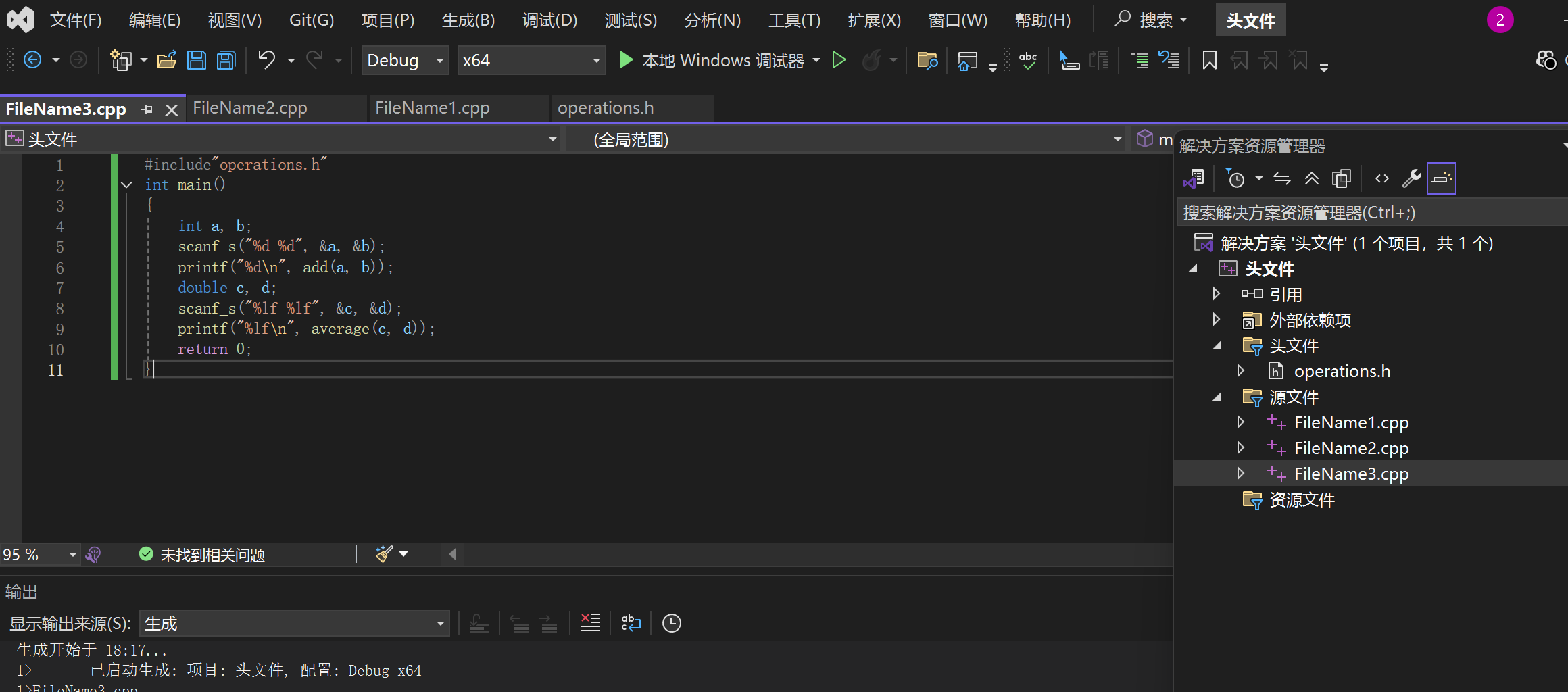Expand the 引用 node in Solution Explorer

point(1216,294)
